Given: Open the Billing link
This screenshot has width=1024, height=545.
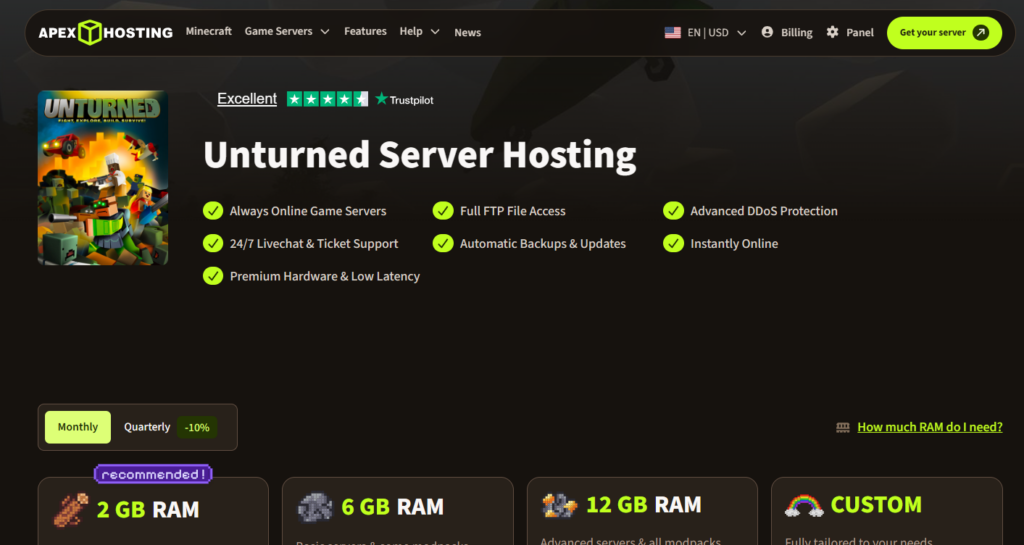Looking at the screenshot, I should click(x=797, y=33).
